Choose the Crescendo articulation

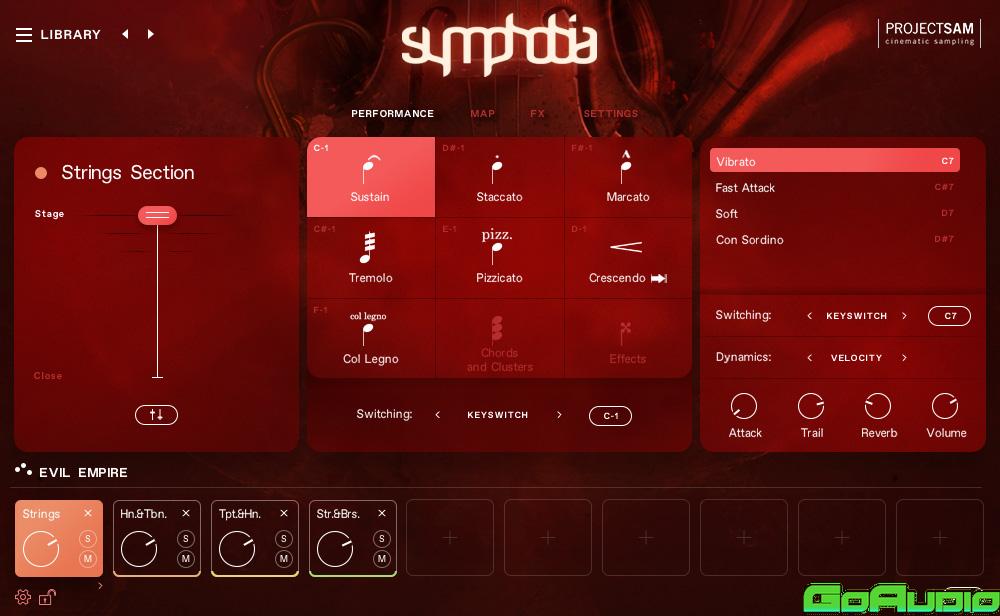click(627, 259)
